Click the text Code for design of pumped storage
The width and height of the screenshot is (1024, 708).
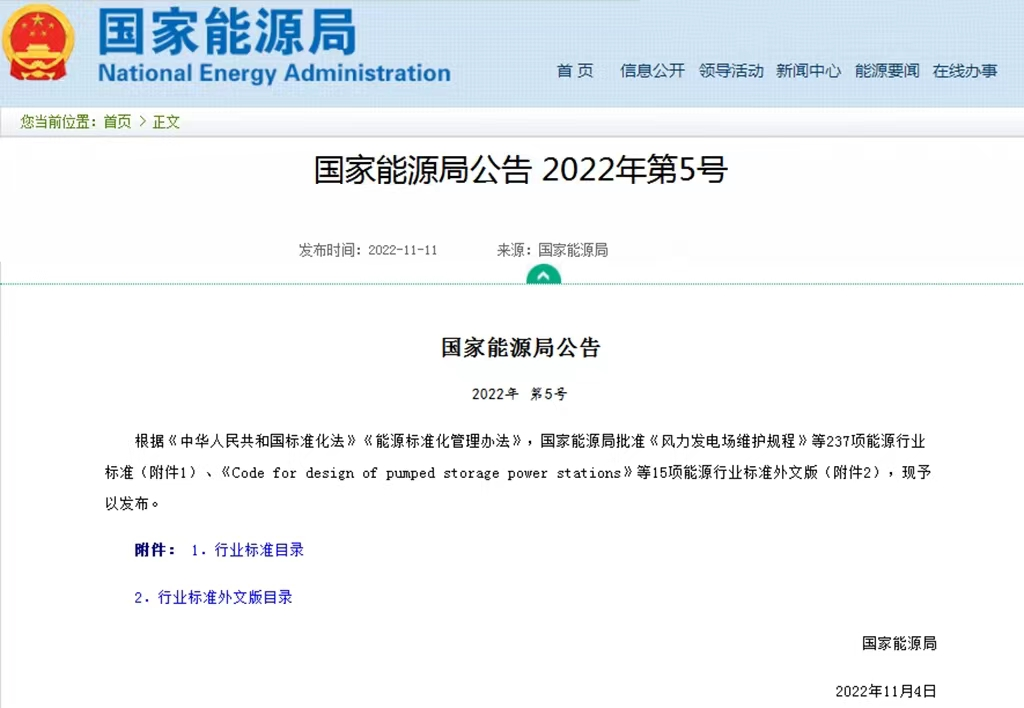tap(364, 473)
